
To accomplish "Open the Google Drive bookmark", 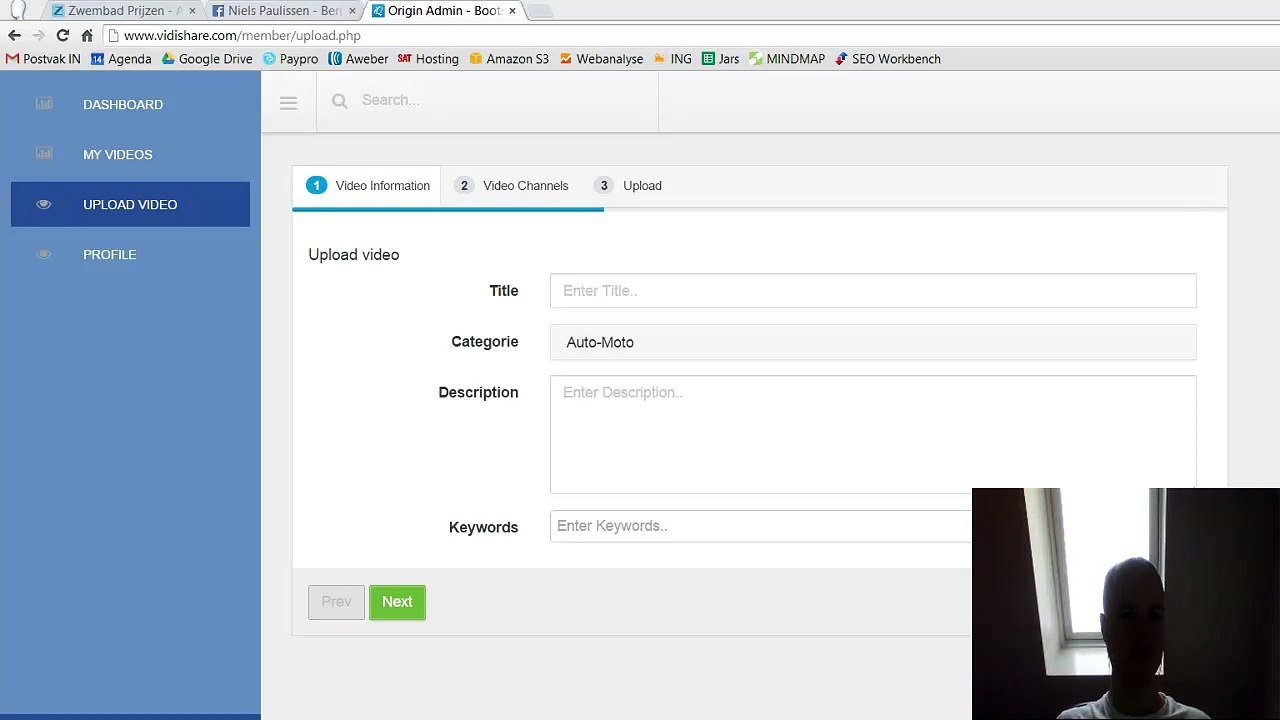I will tap(207, 59).
